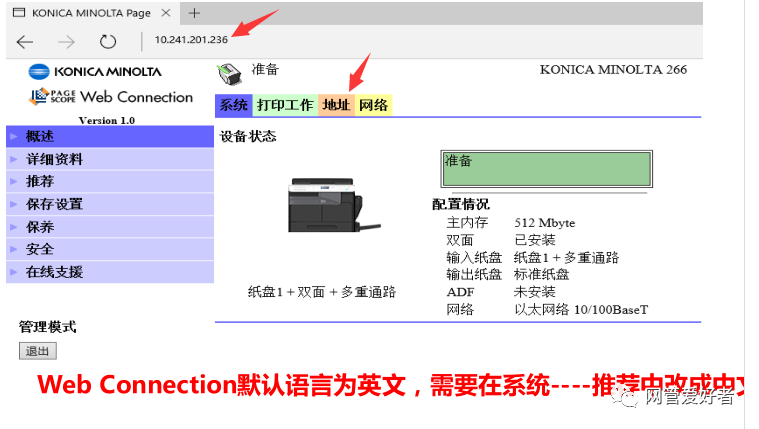Screen dimensions: 759x429
Task: Click the printer status icon beside 准备
Action: coord(228,74)
